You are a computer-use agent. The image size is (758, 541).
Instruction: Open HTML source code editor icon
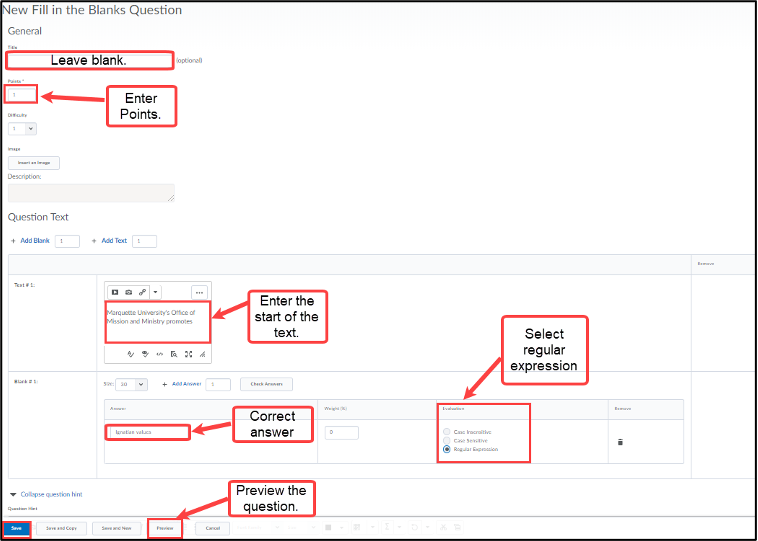pos(159,354)
